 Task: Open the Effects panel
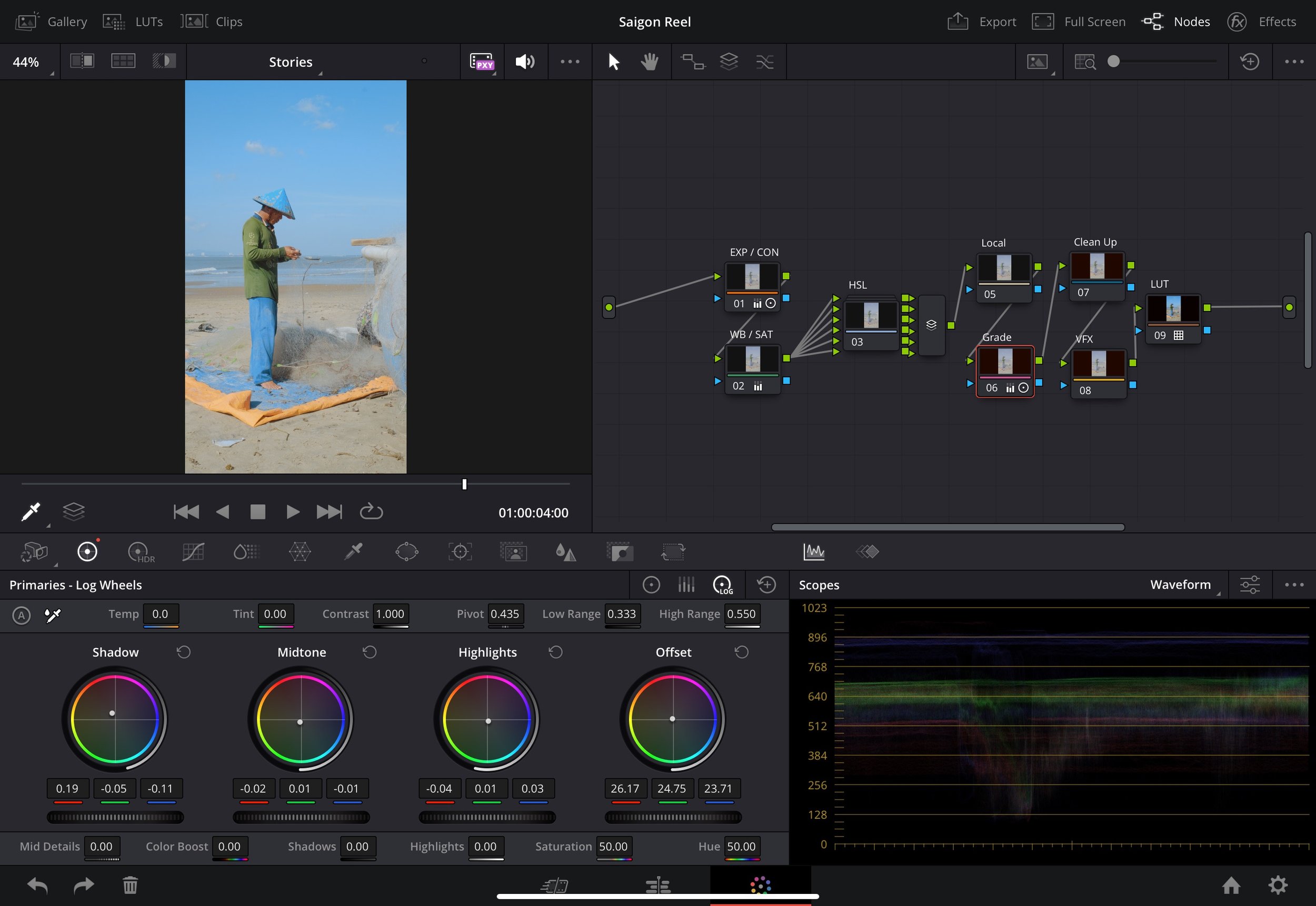[1261, 22]
